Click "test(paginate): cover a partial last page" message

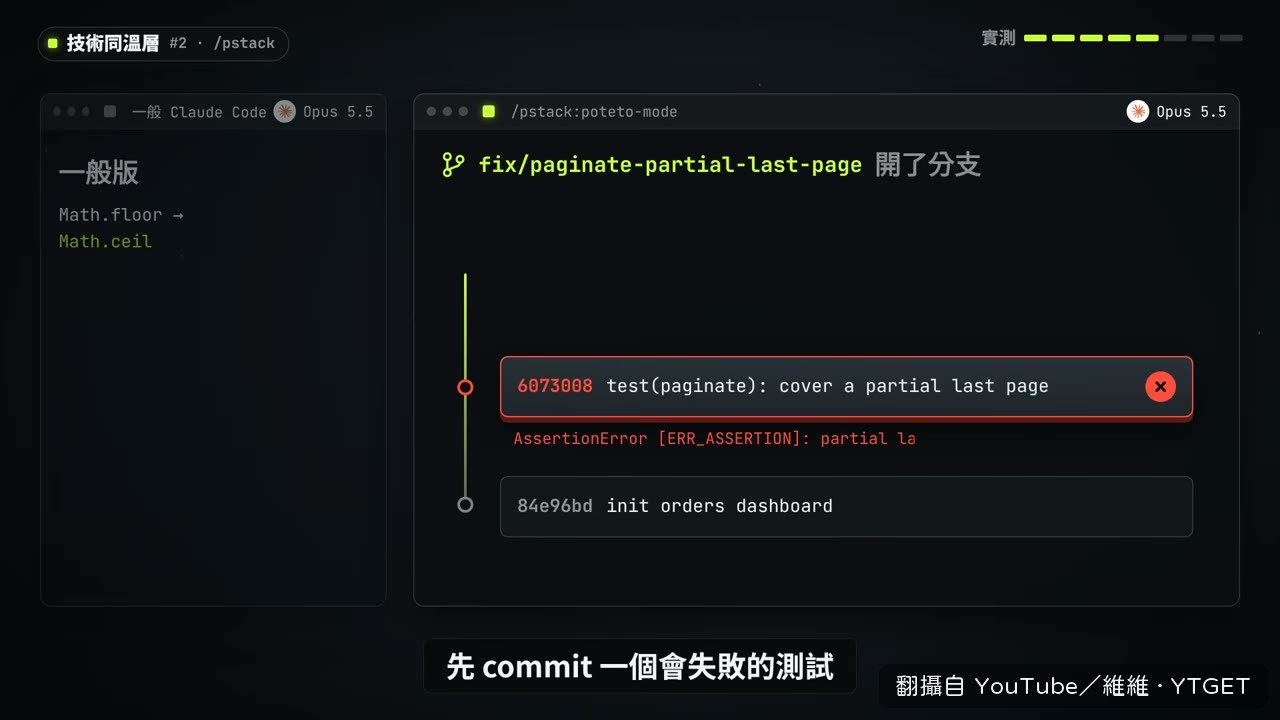tap(827, 386)
